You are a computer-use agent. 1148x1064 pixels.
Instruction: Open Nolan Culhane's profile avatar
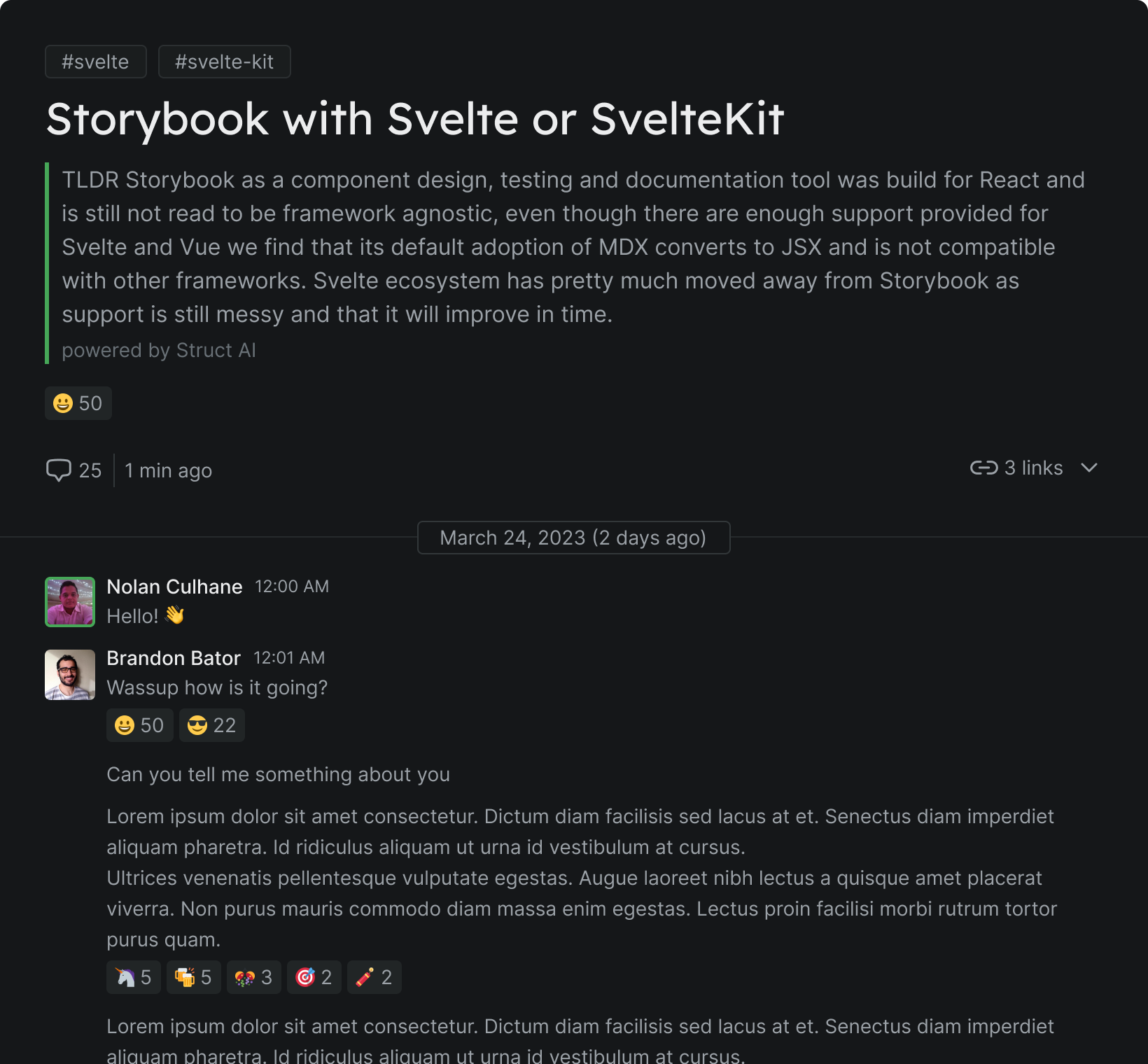(x=69, y=601)
